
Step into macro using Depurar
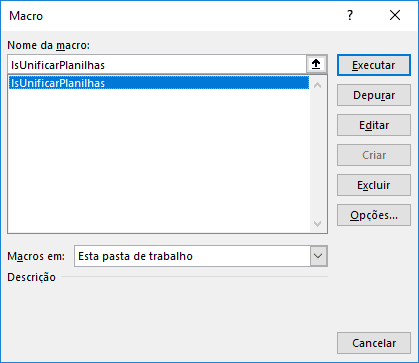click(374, 95)
